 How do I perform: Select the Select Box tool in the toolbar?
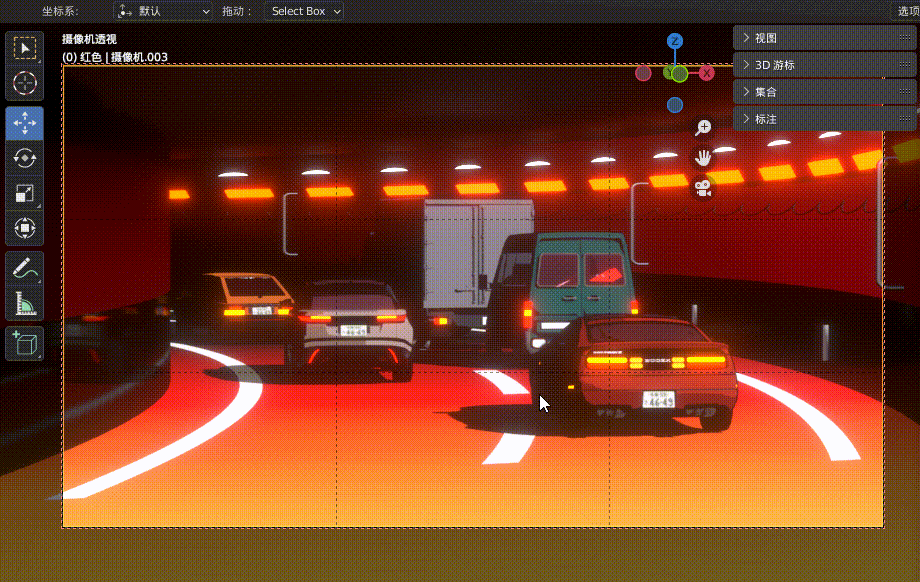click(x=25, y=48)
